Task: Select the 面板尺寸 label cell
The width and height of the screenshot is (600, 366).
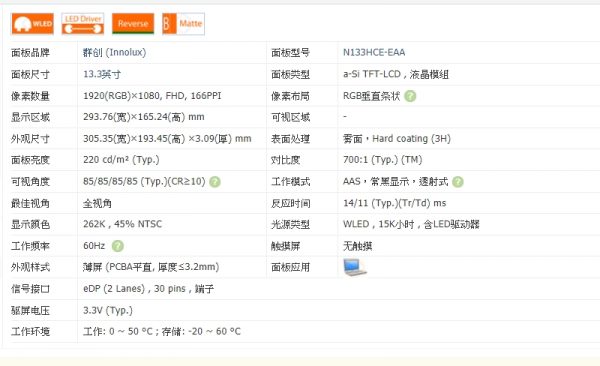Action: tap(30, 74)
